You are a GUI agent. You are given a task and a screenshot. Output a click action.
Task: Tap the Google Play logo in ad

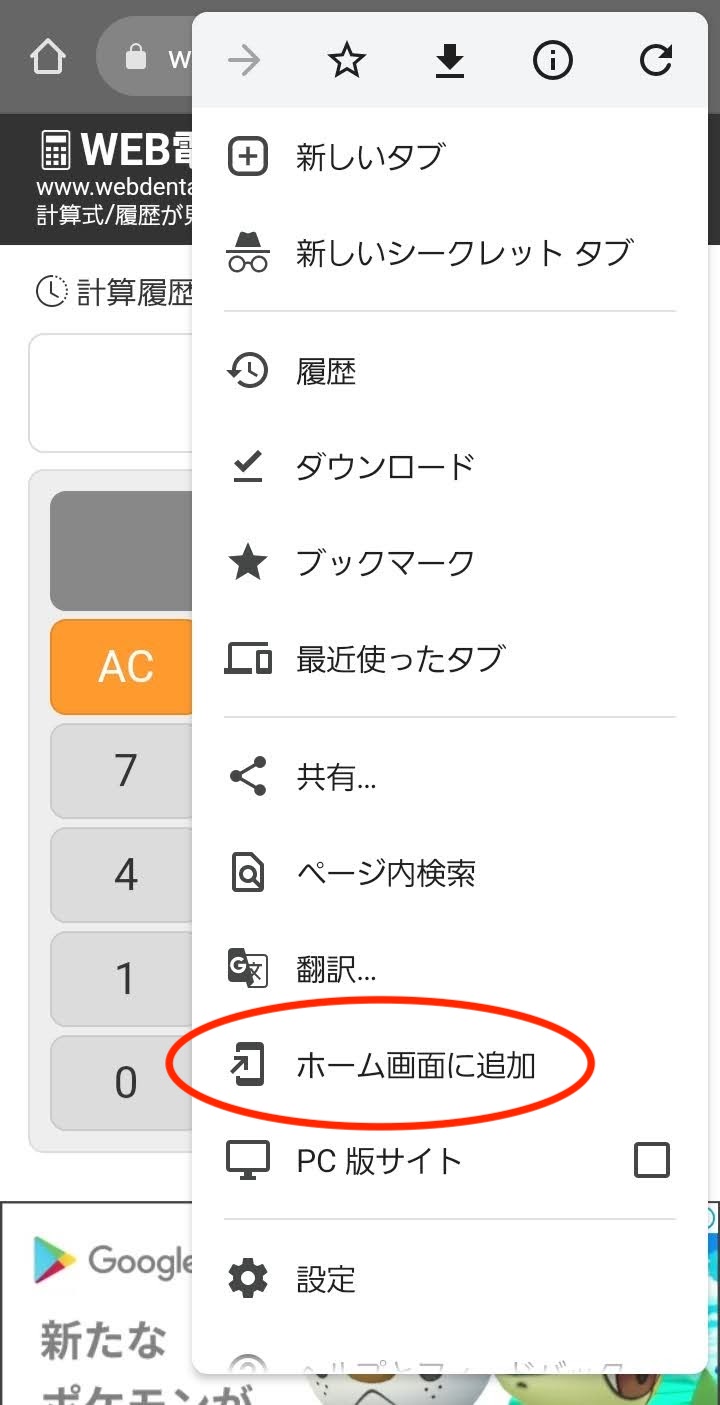click(x=56, y=1259)
